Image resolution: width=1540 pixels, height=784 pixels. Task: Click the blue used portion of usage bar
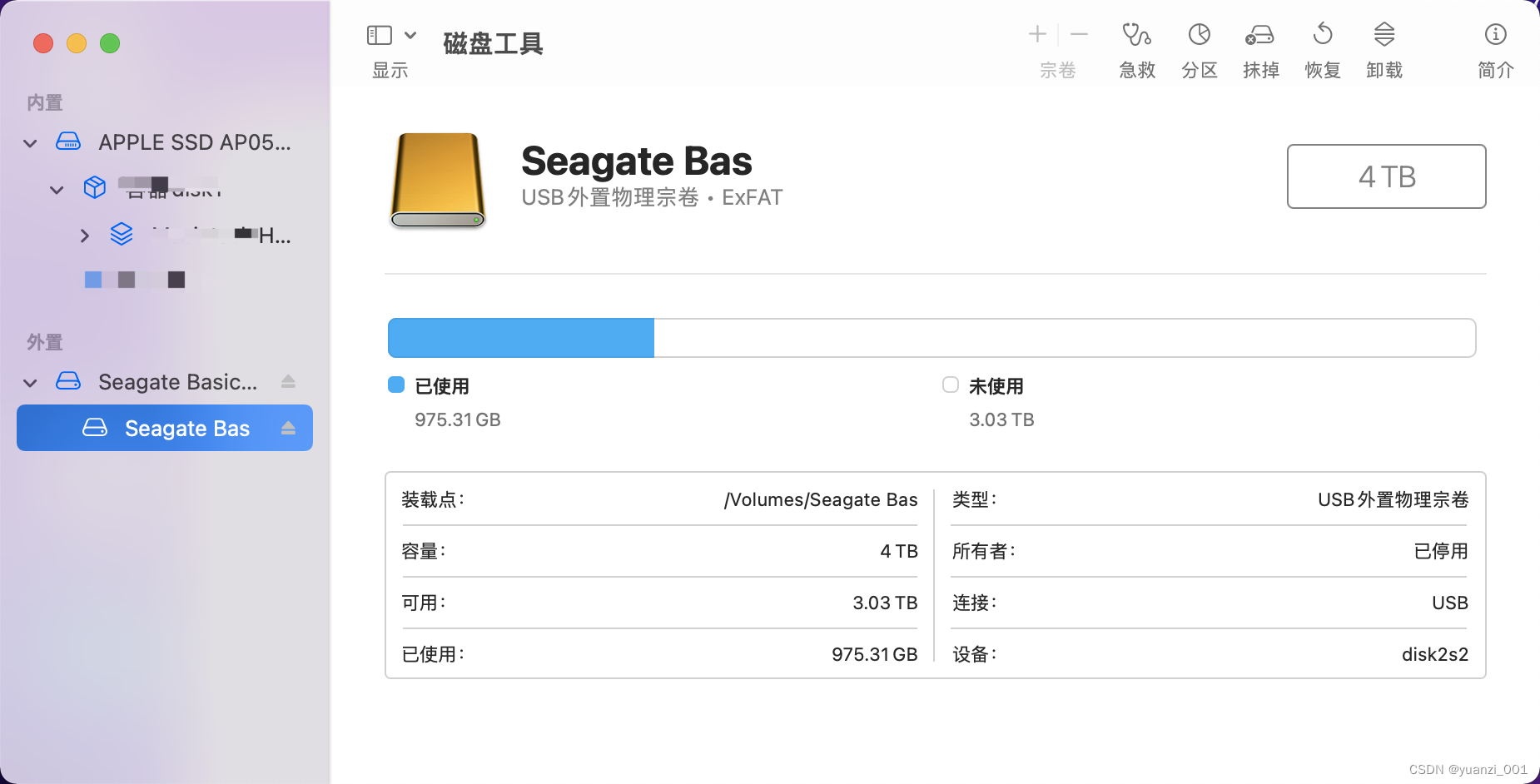521,338
